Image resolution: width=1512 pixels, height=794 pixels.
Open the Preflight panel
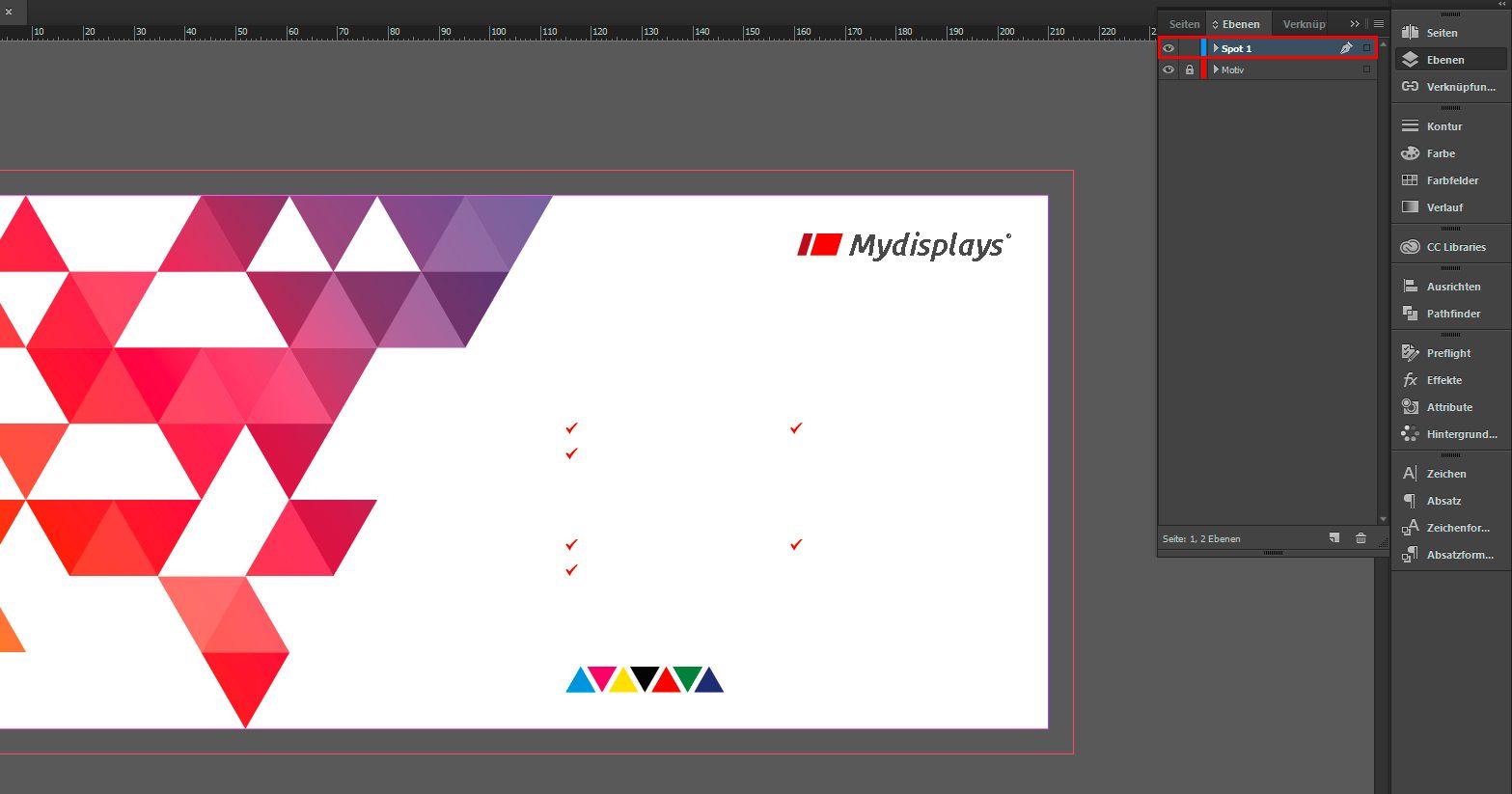coord(1450,353)
